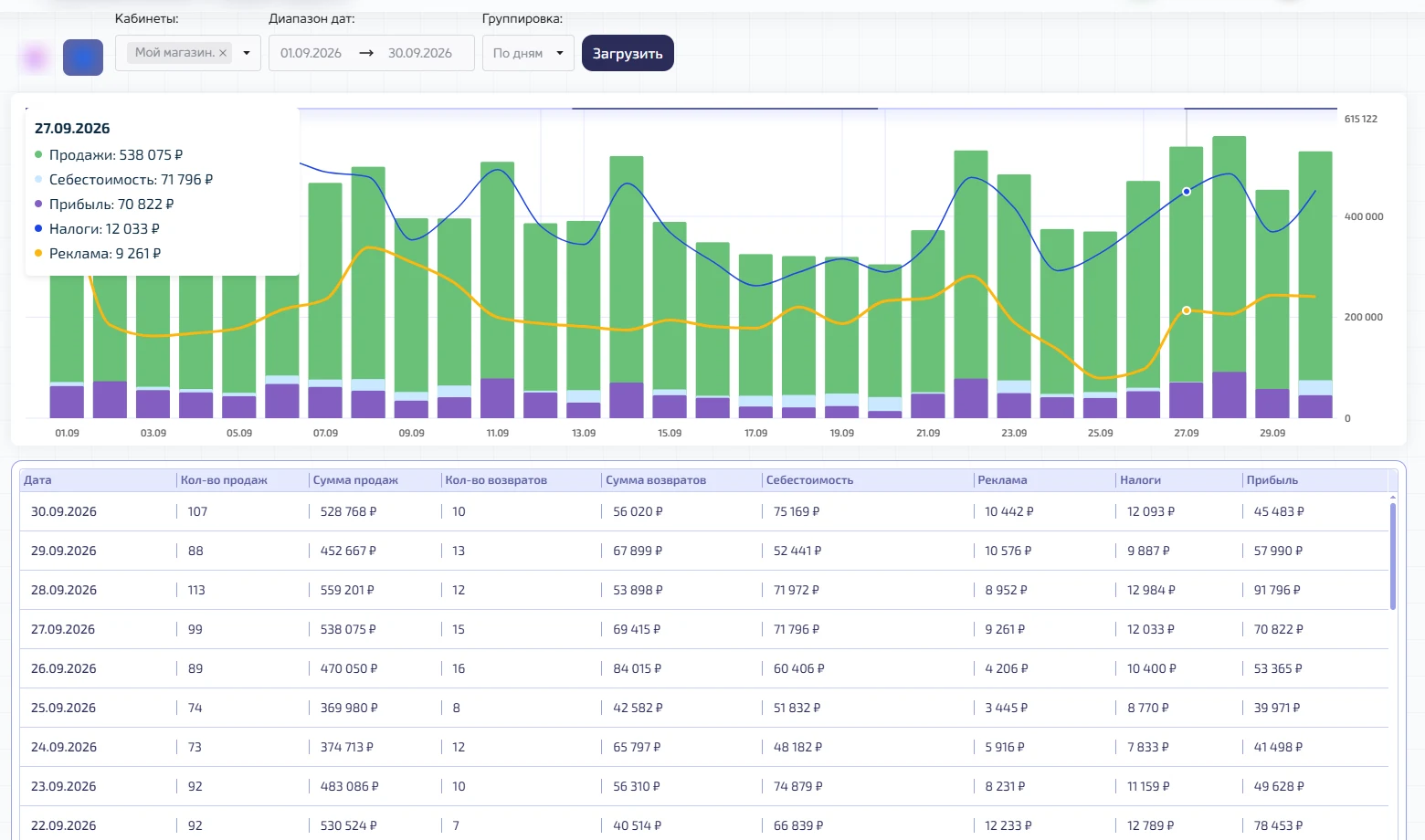Click taxes line marker at 27.09
The image size is (1425, 840).
pos(1187,192)
